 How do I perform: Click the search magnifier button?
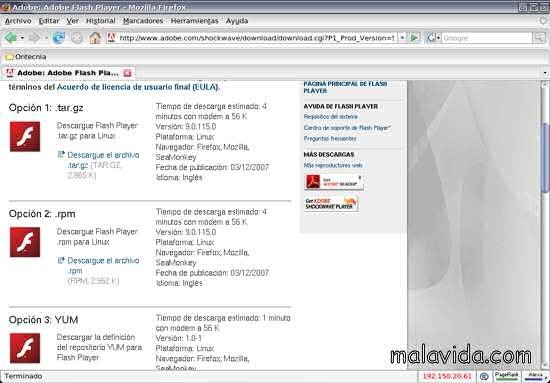pos(539,38)
